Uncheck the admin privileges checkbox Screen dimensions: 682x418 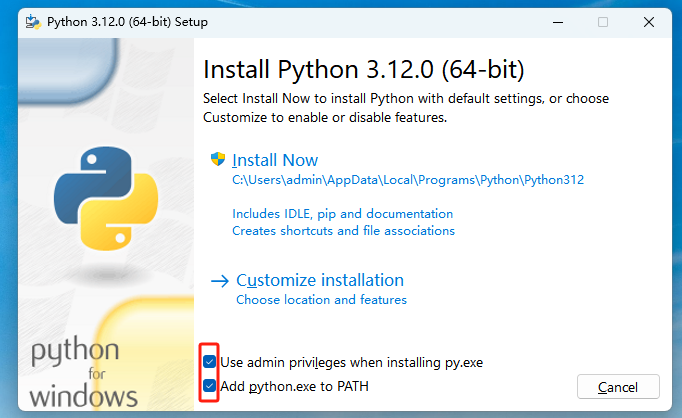point(210,362)
